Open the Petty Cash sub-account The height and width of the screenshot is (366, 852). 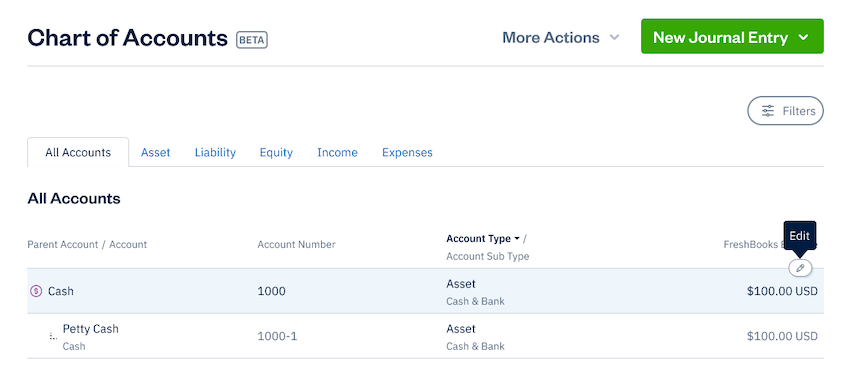tap(425, 336)
